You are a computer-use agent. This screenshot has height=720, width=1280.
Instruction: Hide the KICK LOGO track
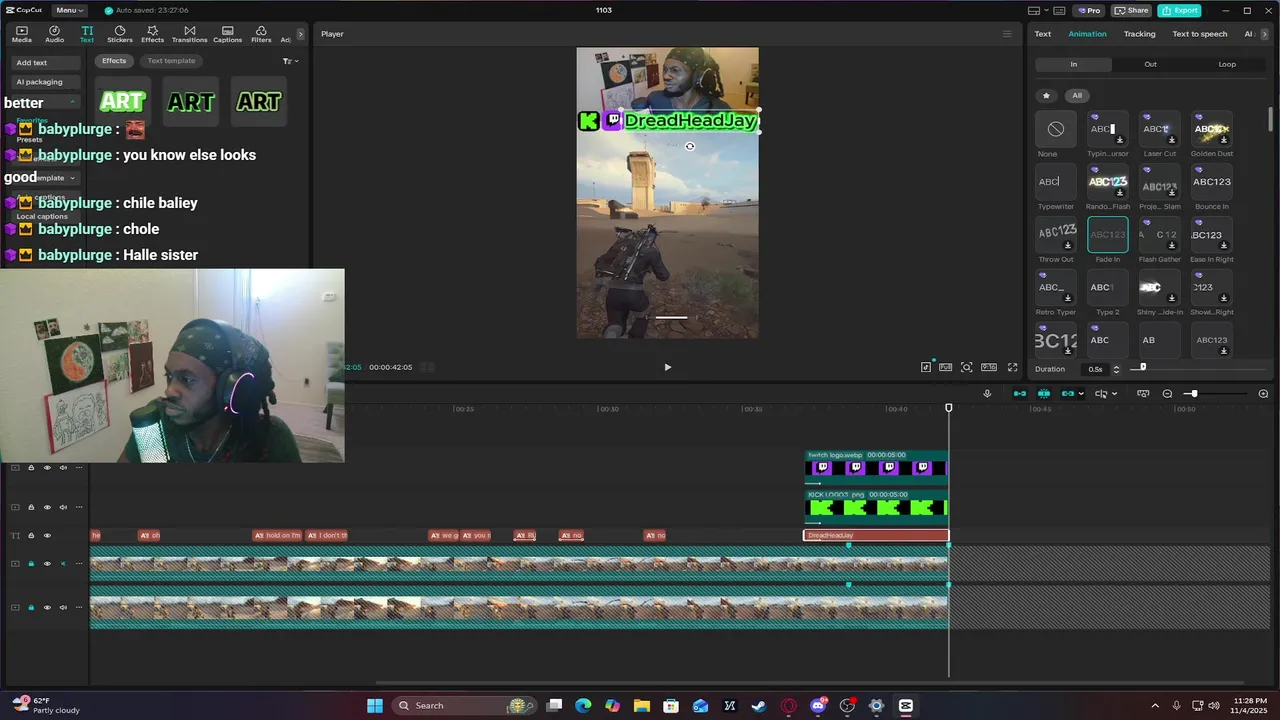click(x=46, y=507)
